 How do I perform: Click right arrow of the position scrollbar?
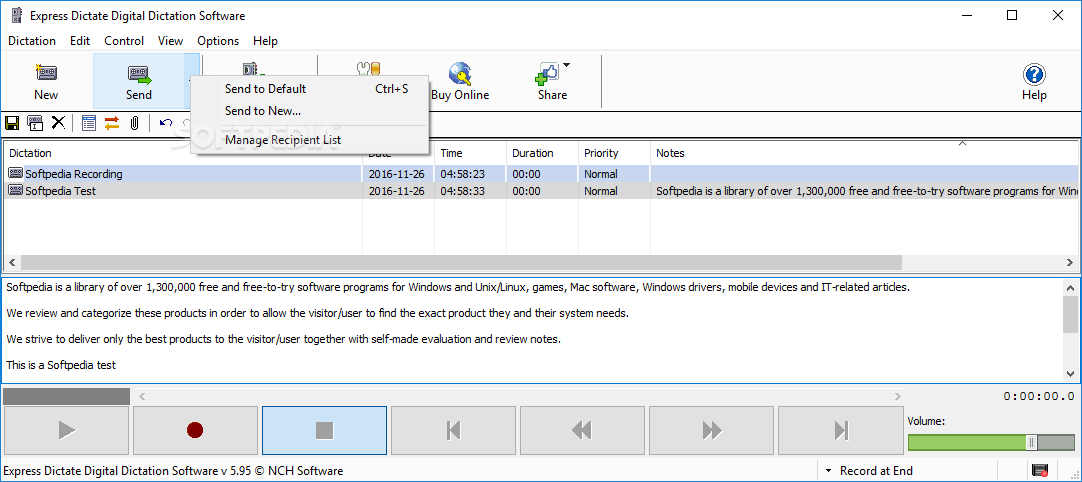898,396
